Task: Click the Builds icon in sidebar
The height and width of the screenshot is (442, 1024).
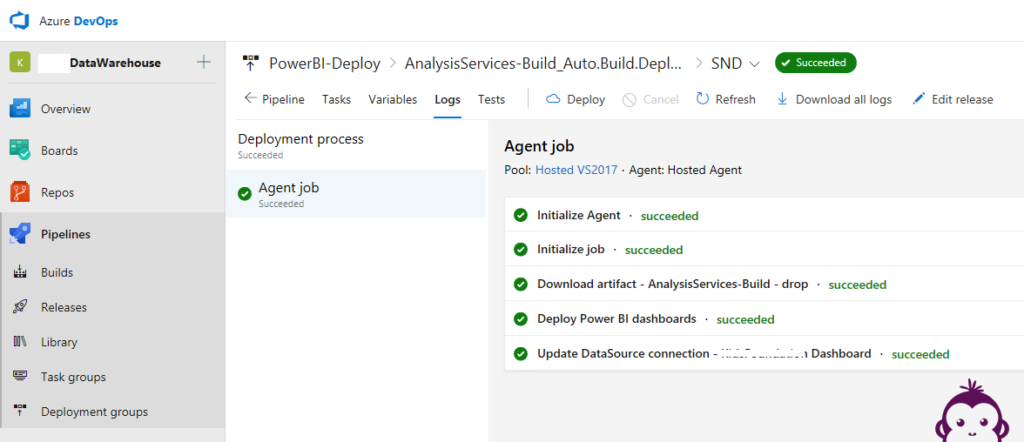Action: [x=20, y=272]
